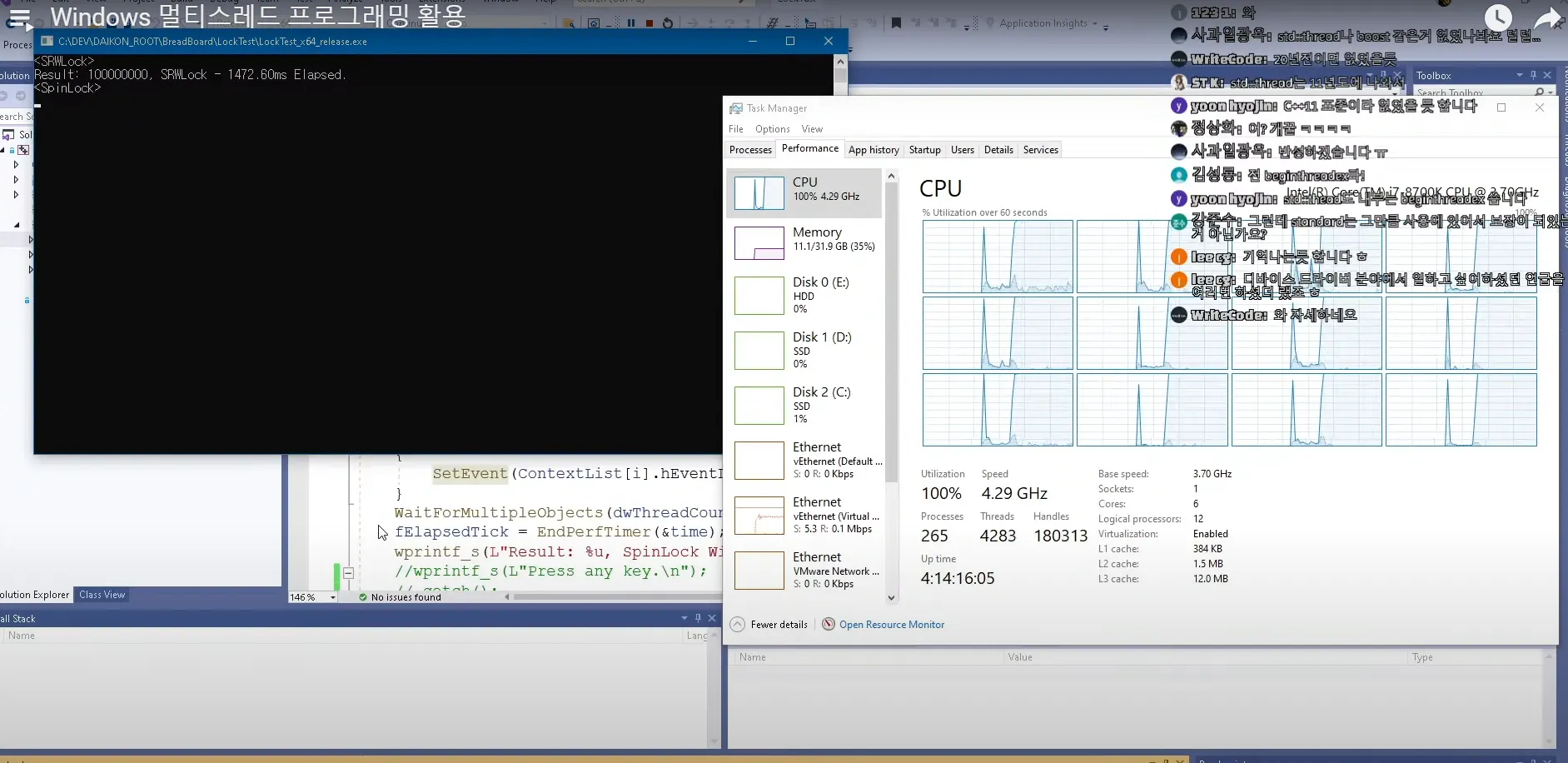
Task: Open the Application Insights dropdown
Action: pyautogui.click(x=1048, y=23)
